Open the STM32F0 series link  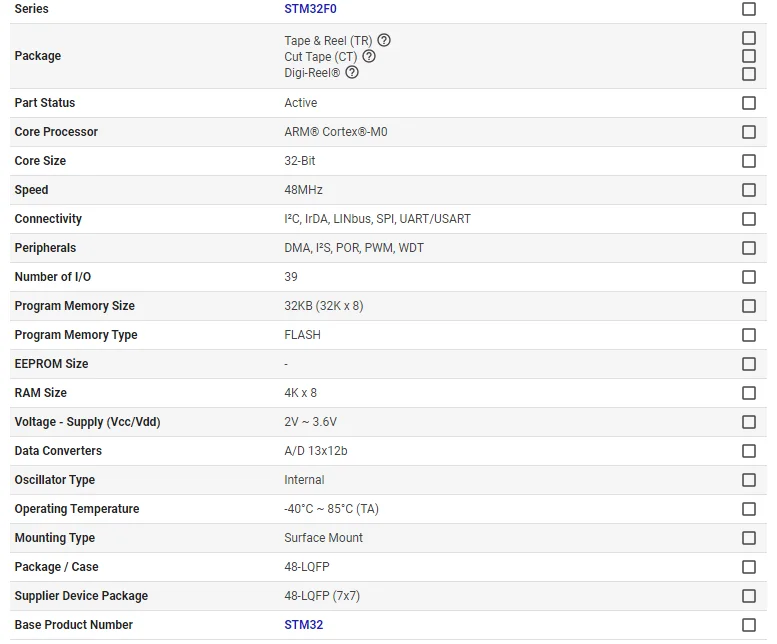click(310, 9)
